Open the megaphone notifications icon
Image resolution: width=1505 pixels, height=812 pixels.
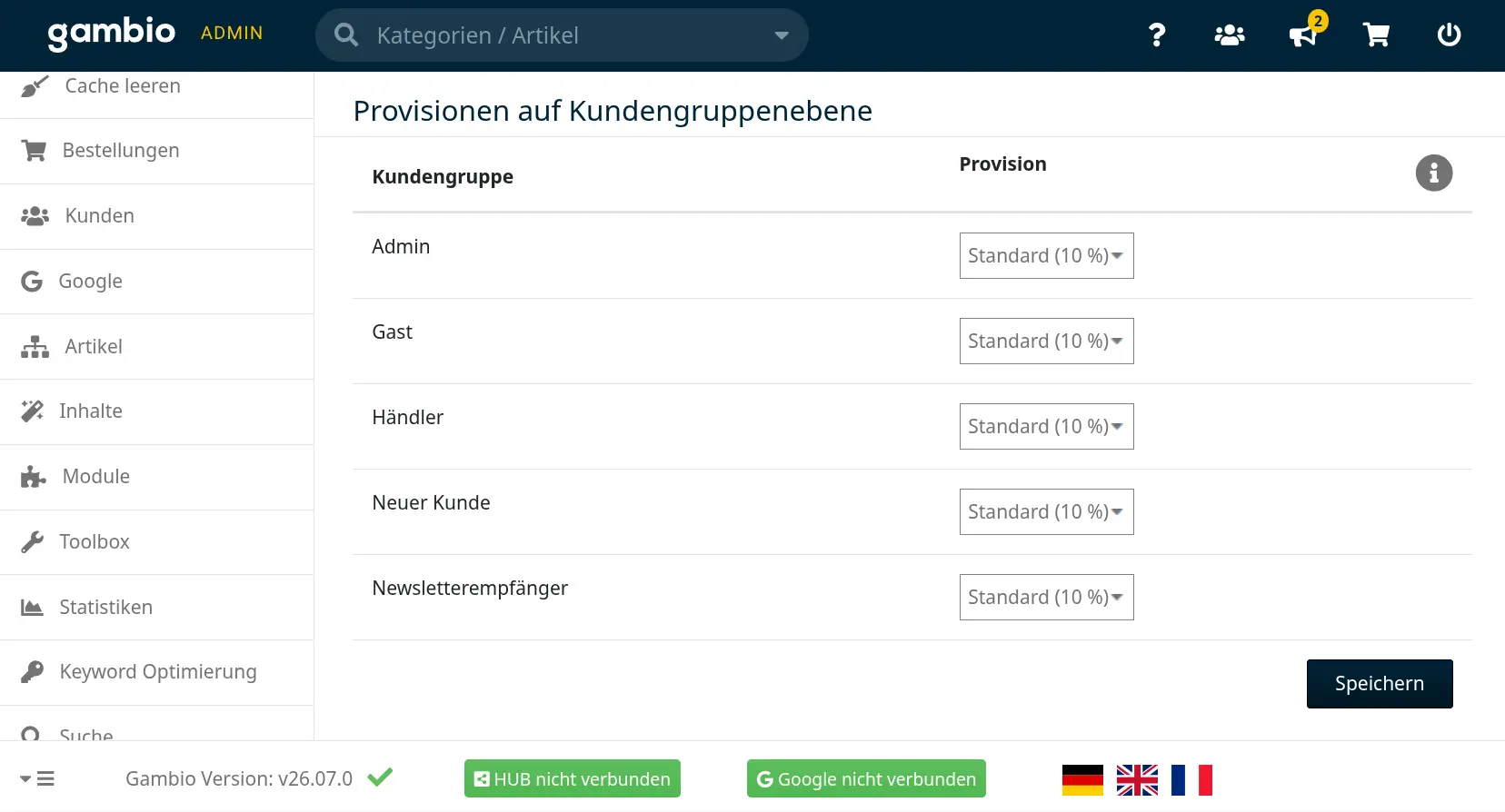click(1303, 35)
